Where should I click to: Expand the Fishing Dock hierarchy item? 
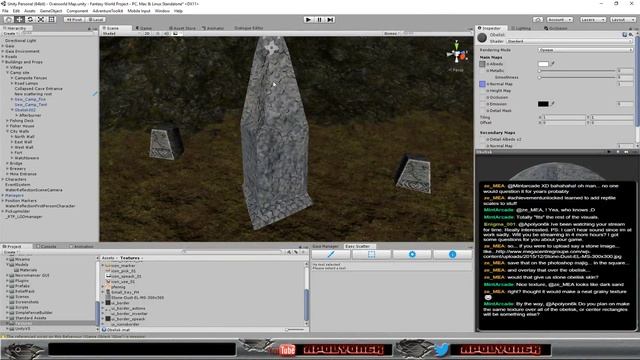click(x=7, y=121)
